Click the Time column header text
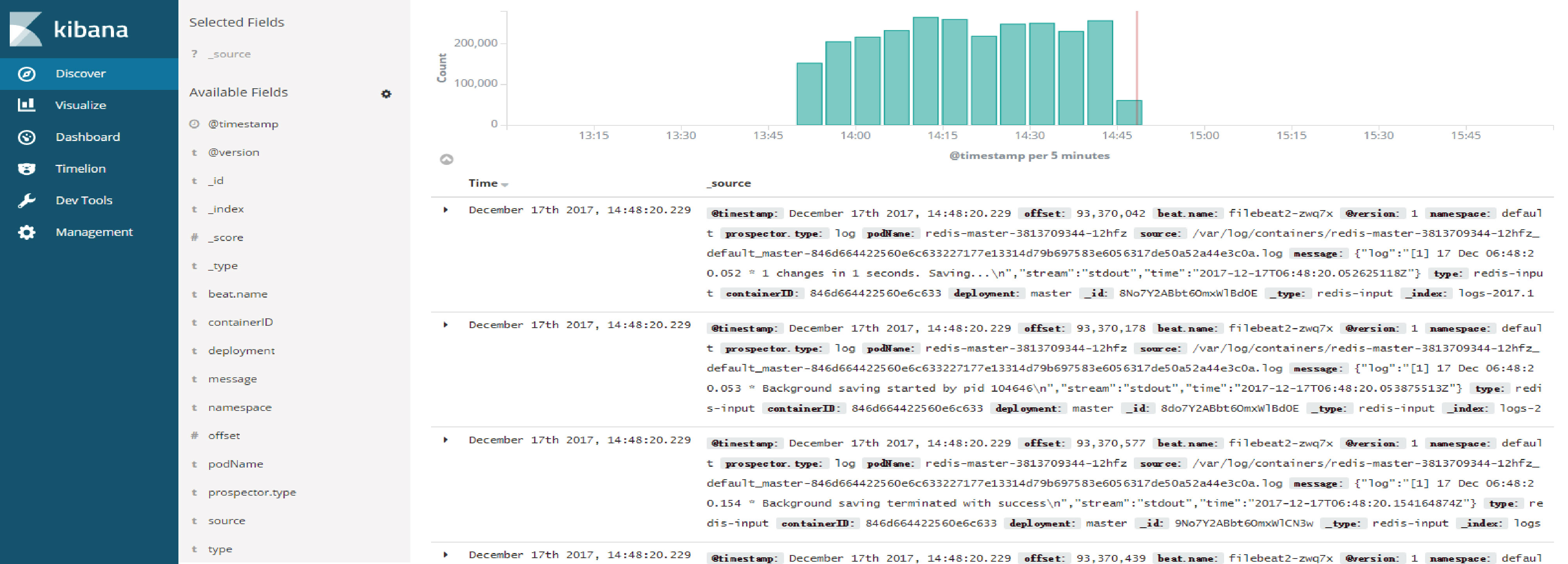This screenshot has width=1568, height=564. pyautogui.click(x=483, y=183)
